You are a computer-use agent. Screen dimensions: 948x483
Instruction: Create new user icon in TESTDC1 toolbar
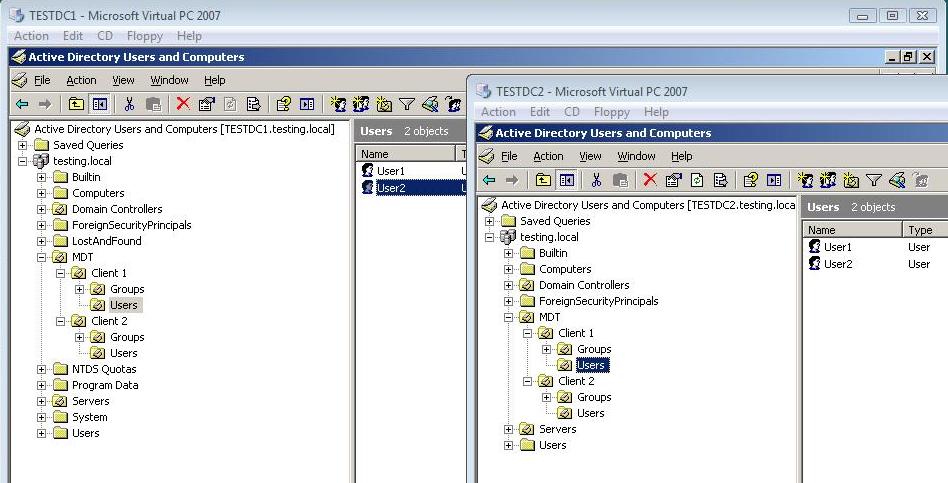338,104
